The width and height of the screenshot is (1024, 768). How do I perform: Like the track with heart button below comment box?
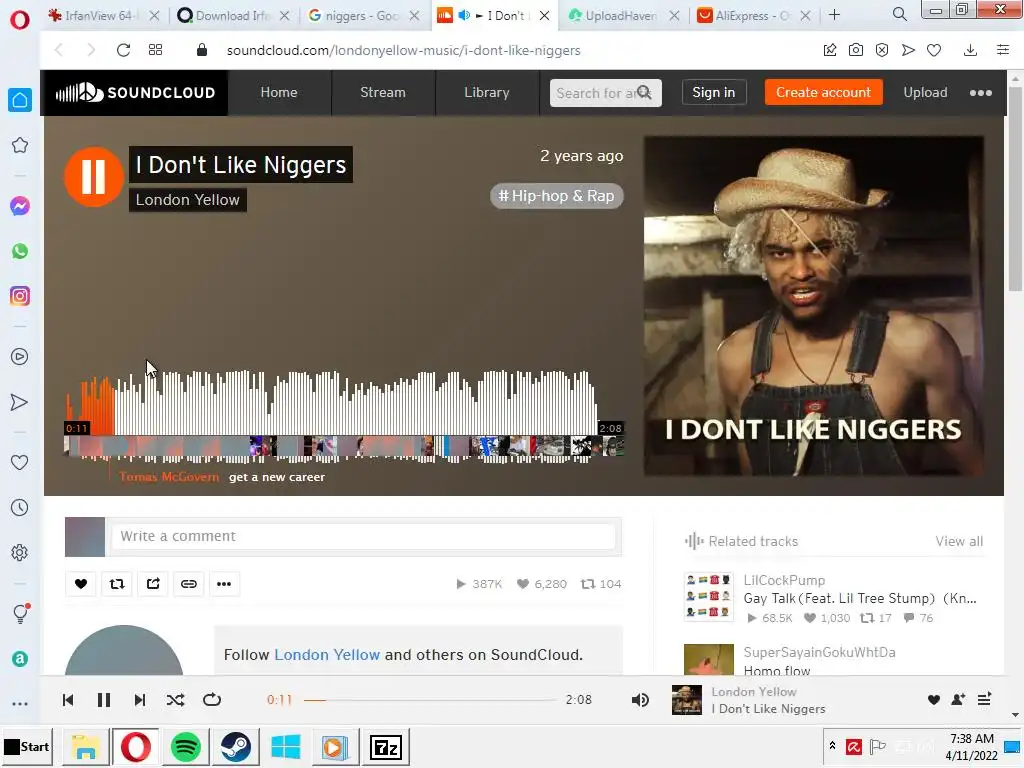pyautogui.click(x=81, y=584)
